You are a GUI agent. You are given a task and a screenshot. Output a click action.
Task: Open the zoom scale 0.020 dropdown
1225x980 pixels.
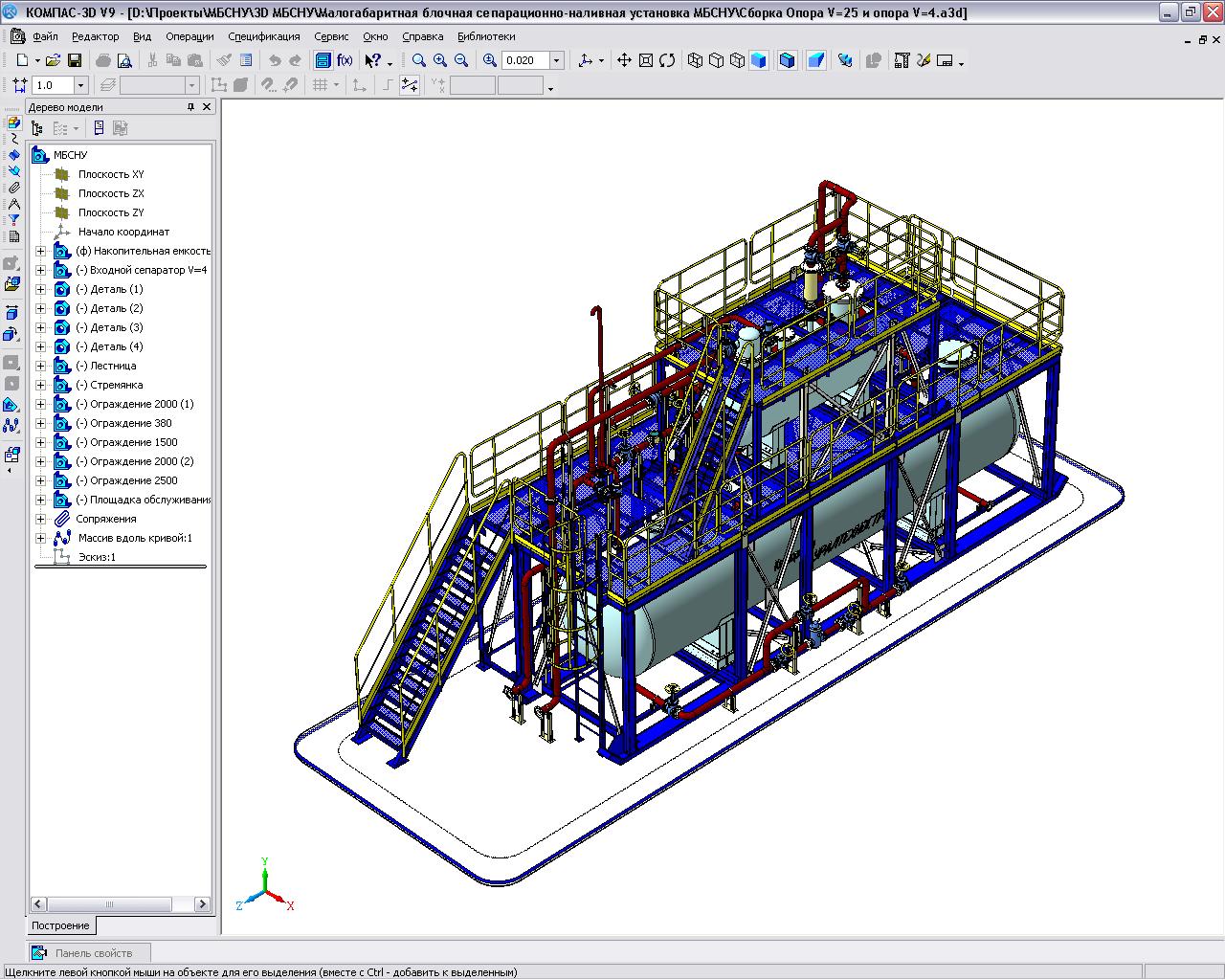tap(556, 60)
